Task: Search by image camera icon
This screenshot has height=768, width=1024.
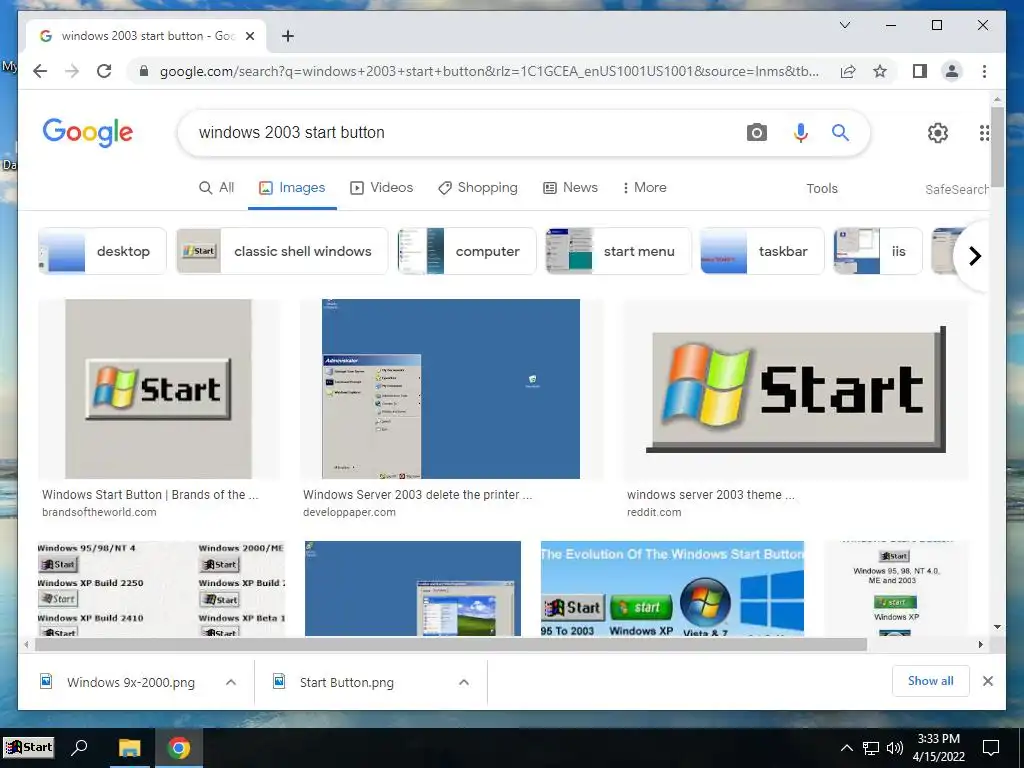Action: [756, 133]
